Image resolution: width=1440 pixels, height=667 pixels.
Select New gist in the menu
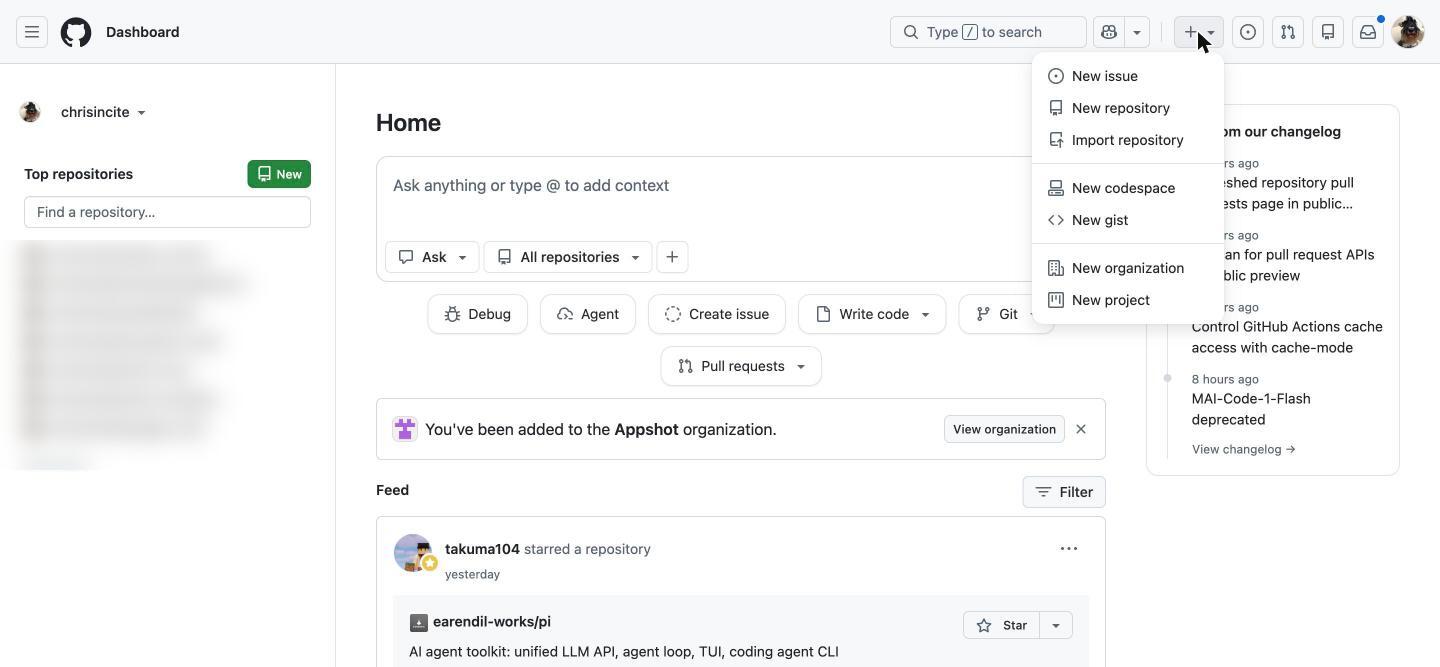pos(1128,220)
